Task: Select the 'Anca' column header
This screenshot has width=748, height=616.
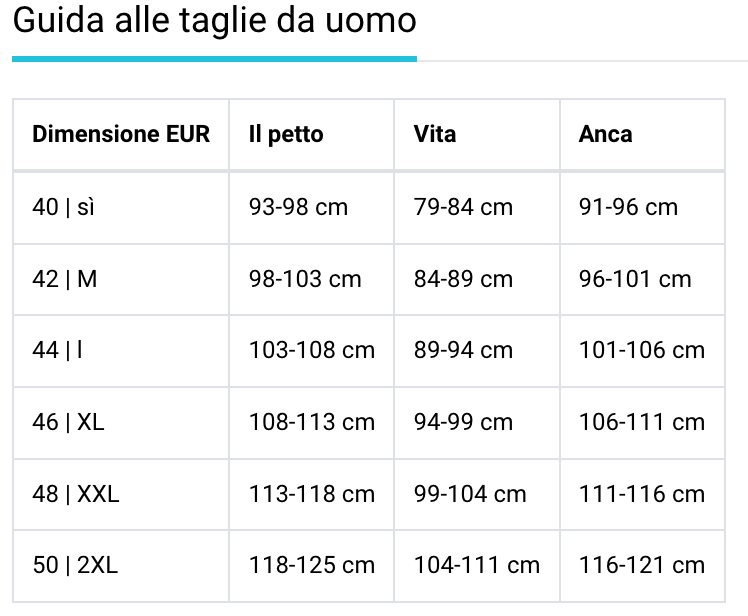Action: [605, 134]
